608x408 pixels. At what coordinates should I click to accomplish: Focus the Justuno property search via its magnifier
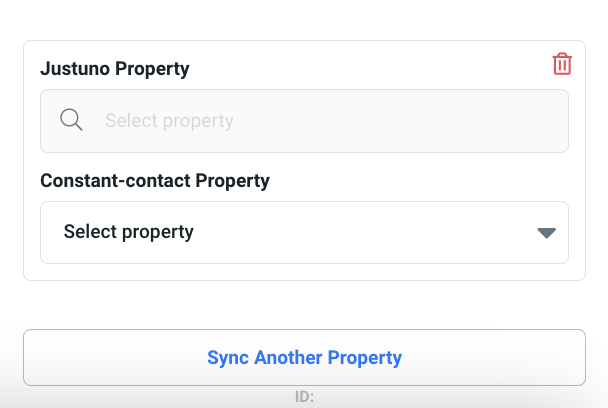click(71, 121)
